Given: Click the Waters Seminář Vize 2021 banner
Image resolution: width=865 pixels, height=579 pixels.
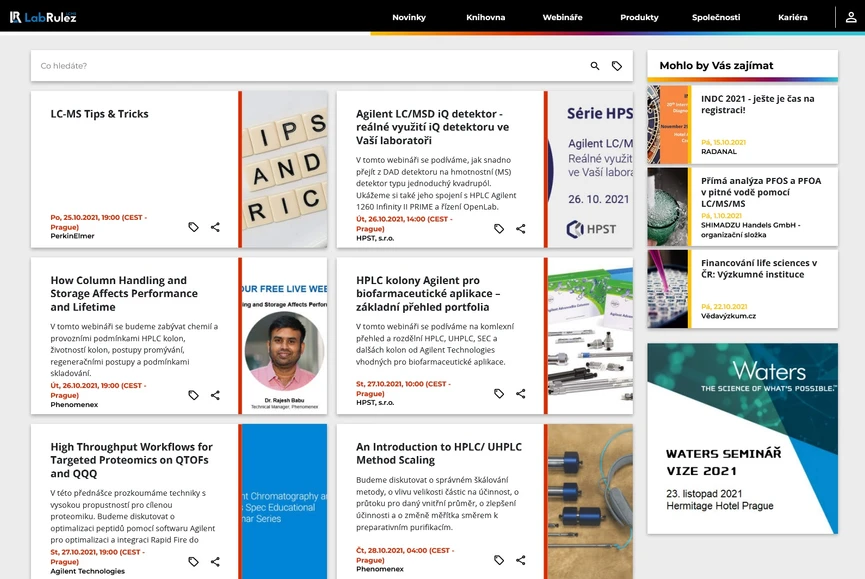Looking at the screenshot, I should click(743, 438).
